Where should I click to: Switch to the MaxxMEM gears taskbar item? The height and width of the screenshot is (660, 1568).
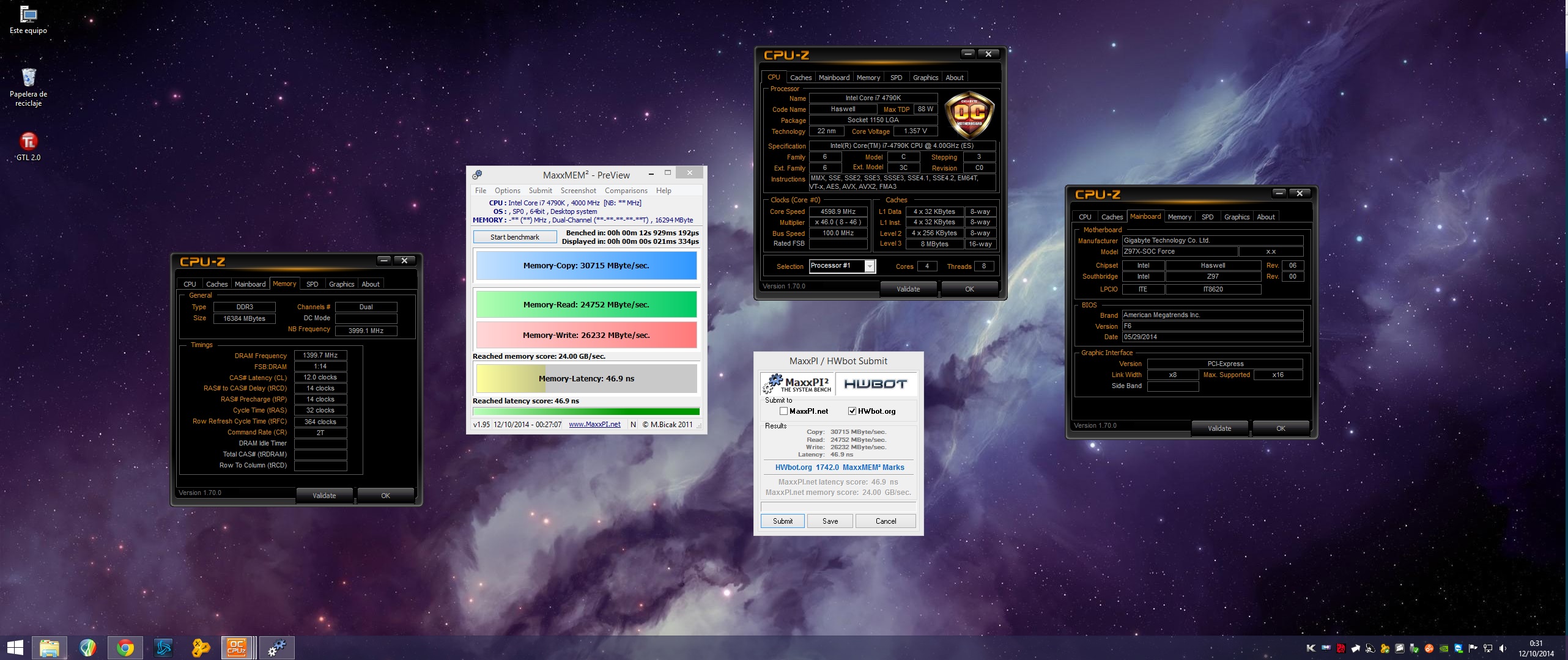click(x=277, y=648)
